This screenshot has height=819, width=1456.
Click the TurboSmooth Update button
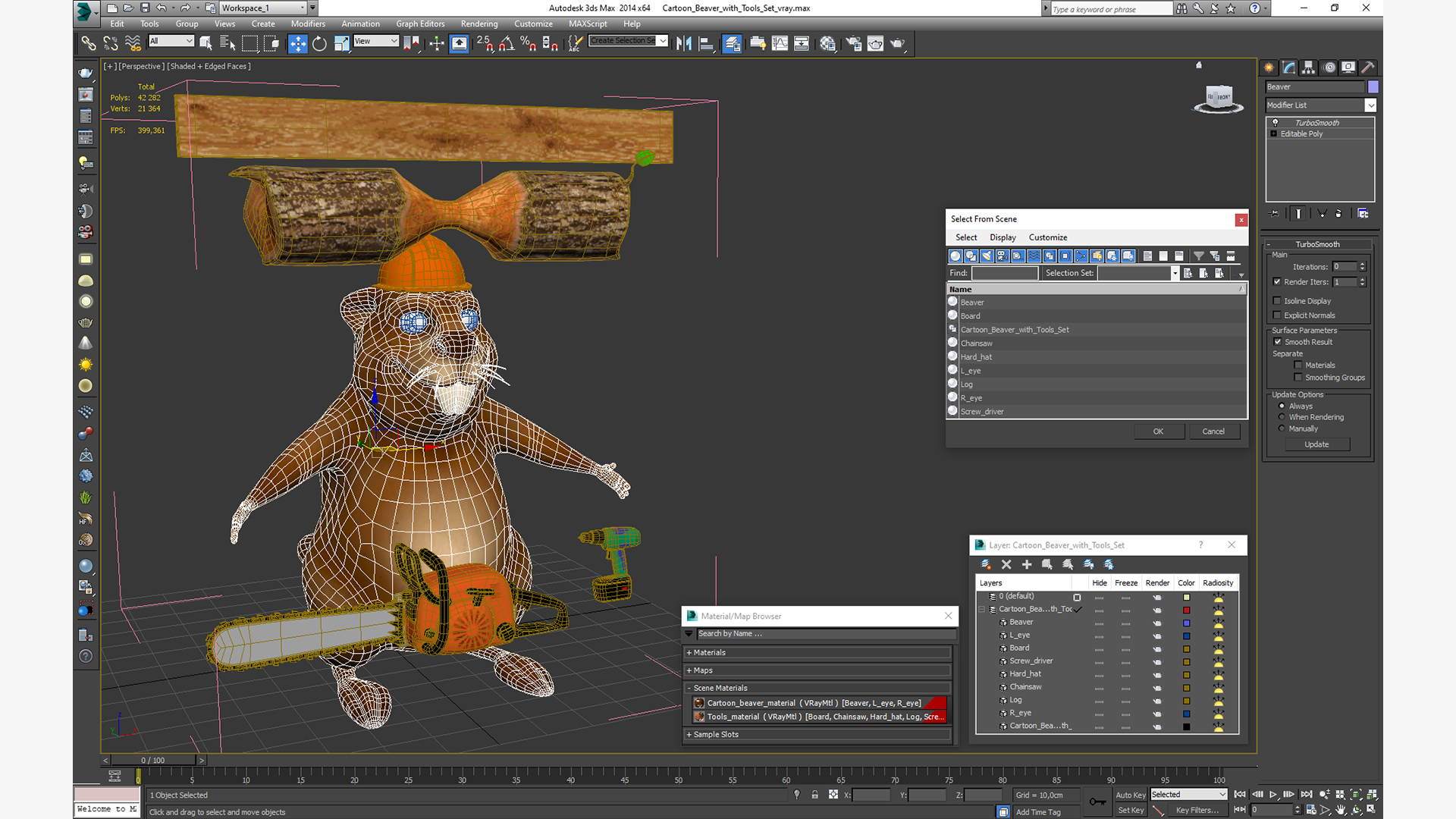tap(1316, 445)
